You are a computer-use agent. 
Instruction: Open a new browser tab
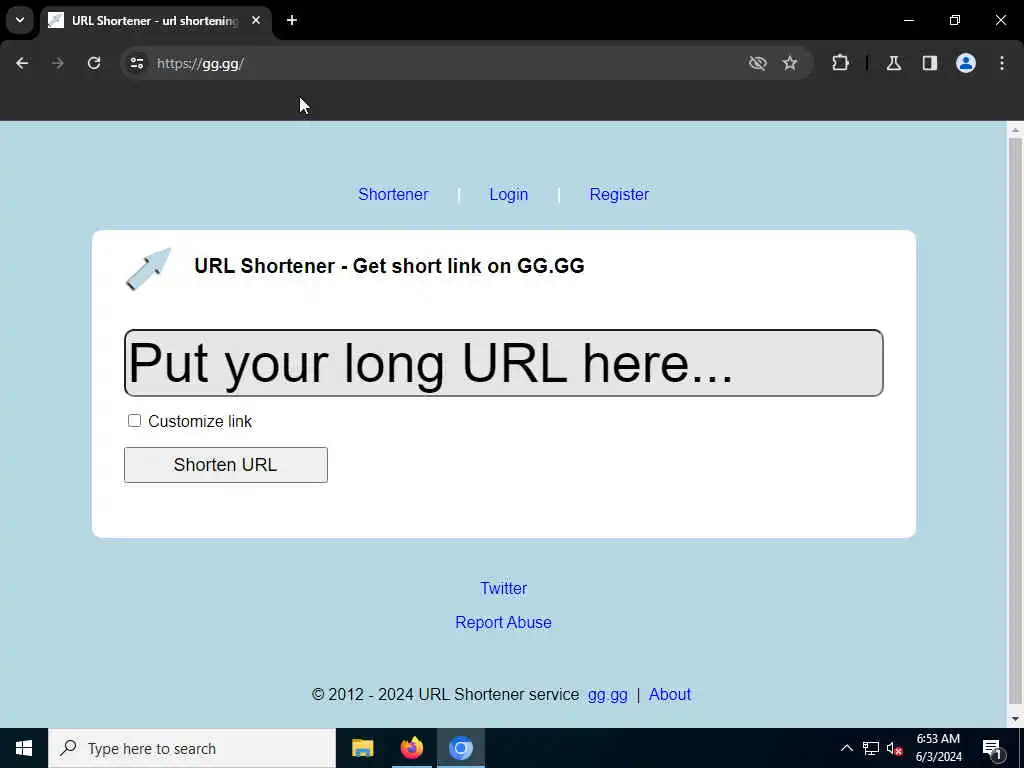tap(292, 20)
